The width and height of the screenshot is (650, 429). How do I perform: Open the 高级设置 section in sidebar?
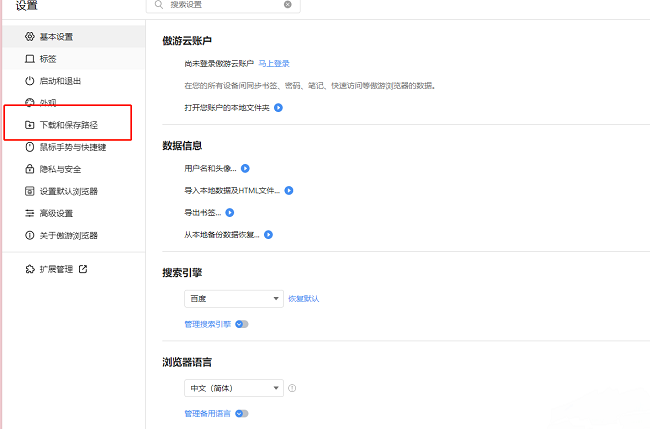[56, 213]
